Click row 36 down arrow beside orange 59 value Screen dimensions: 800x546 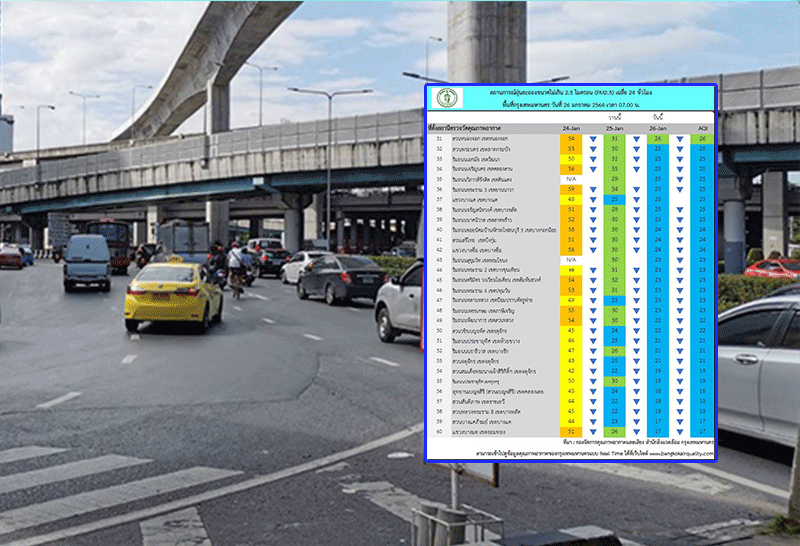click(593, 189)
